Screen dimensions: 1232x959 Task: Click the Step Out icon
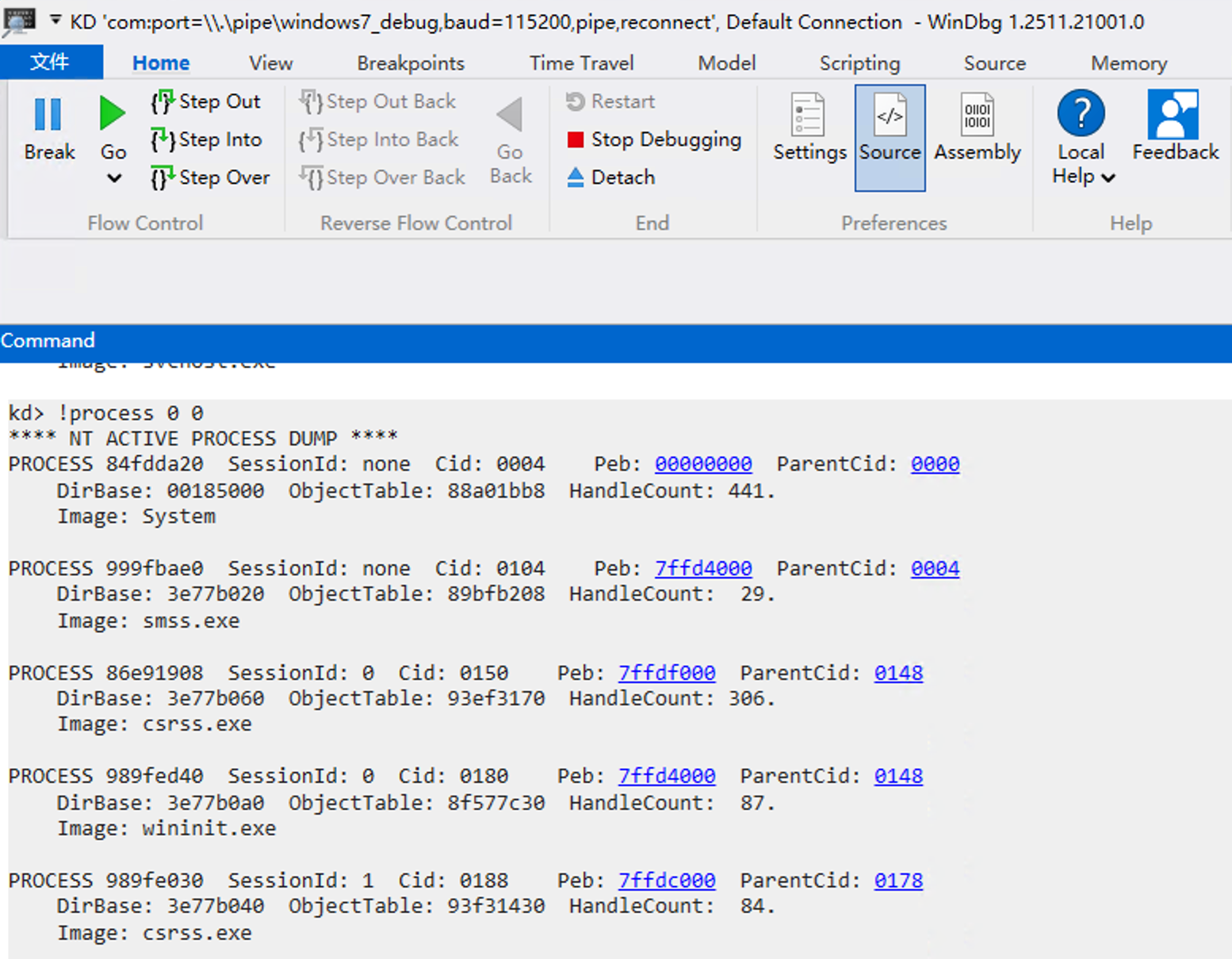(163, 101)
